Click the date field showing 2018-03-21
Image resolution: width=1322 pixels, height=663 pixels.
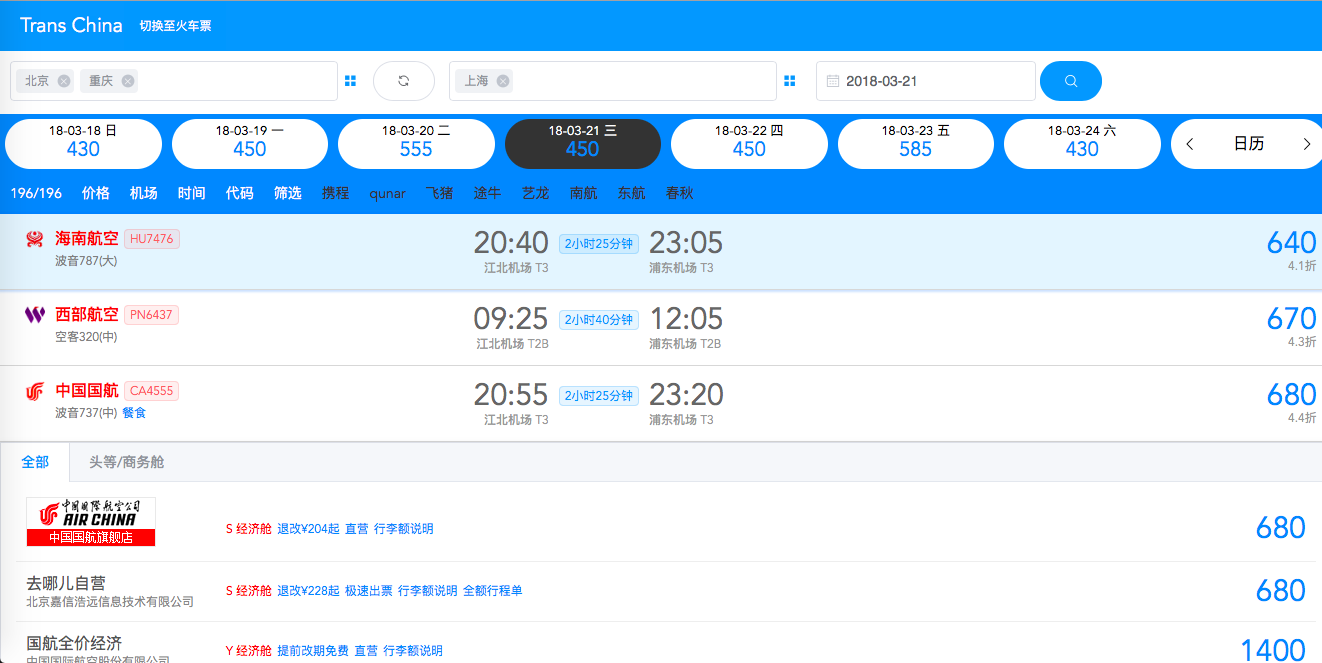coord(926,81)
